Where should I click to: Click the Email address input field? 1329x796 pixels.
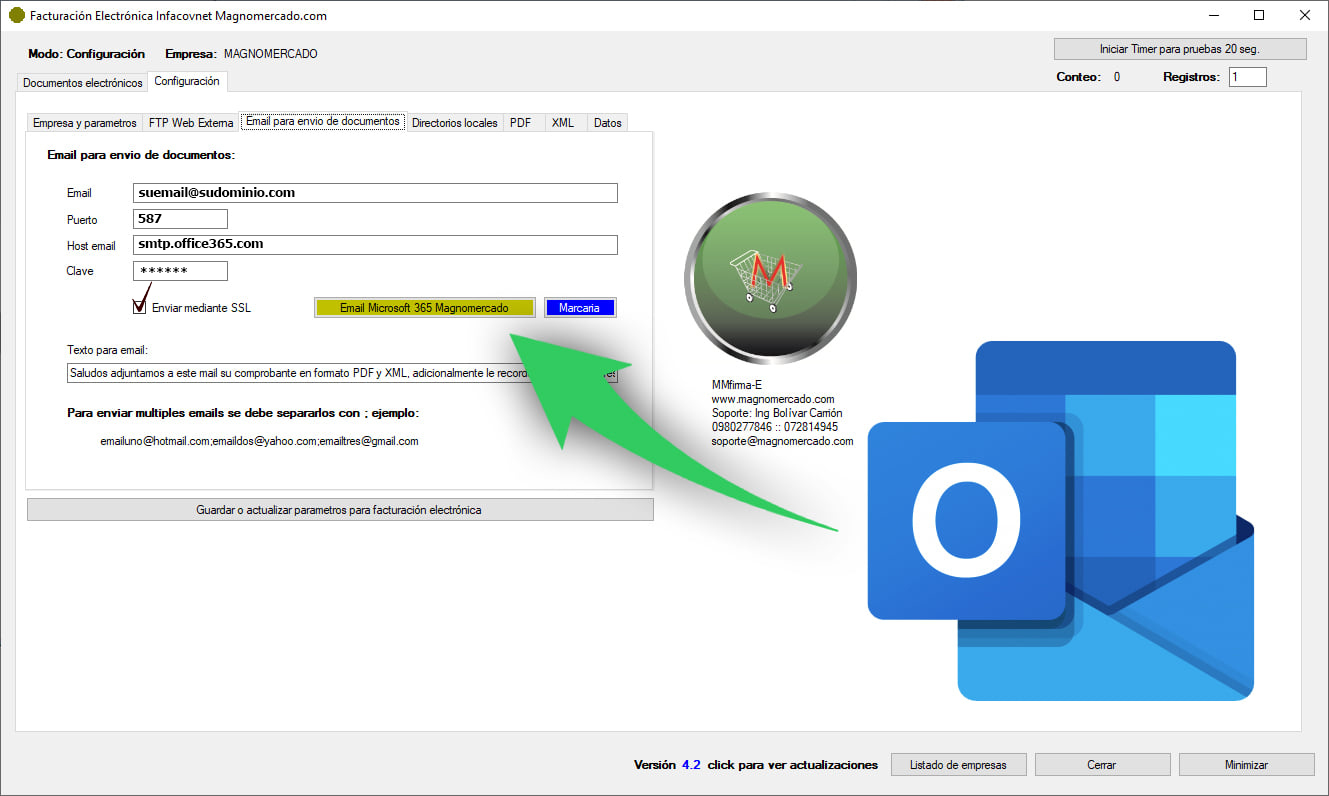click(375, 193)
